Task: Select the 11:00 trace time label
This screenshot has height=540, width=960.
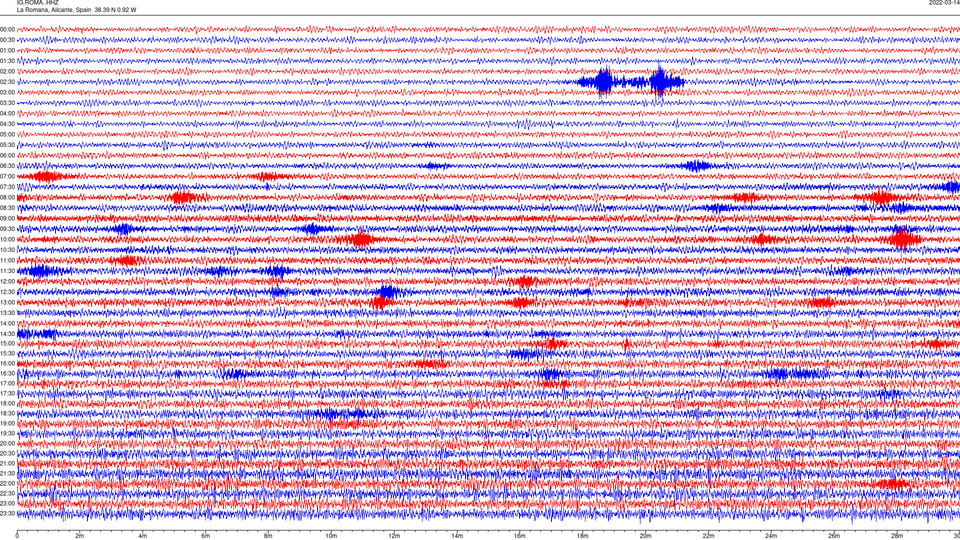Action: tap(7, 260)
